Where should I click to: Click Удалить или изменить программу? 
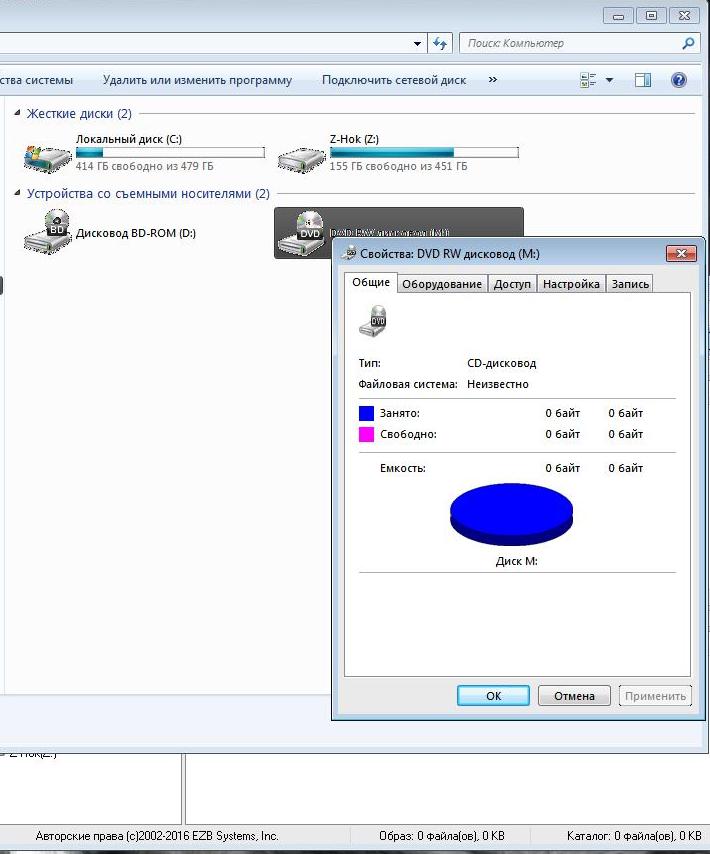click(x=197, y=80)
